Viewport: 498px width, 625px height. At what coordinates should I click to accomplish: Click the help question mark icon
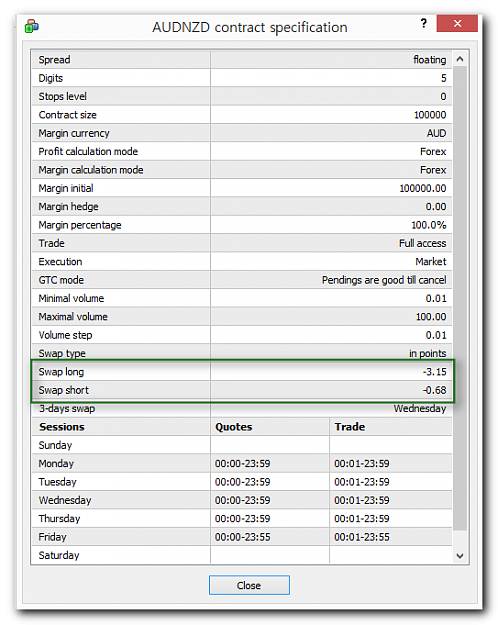tap(423, 24)
